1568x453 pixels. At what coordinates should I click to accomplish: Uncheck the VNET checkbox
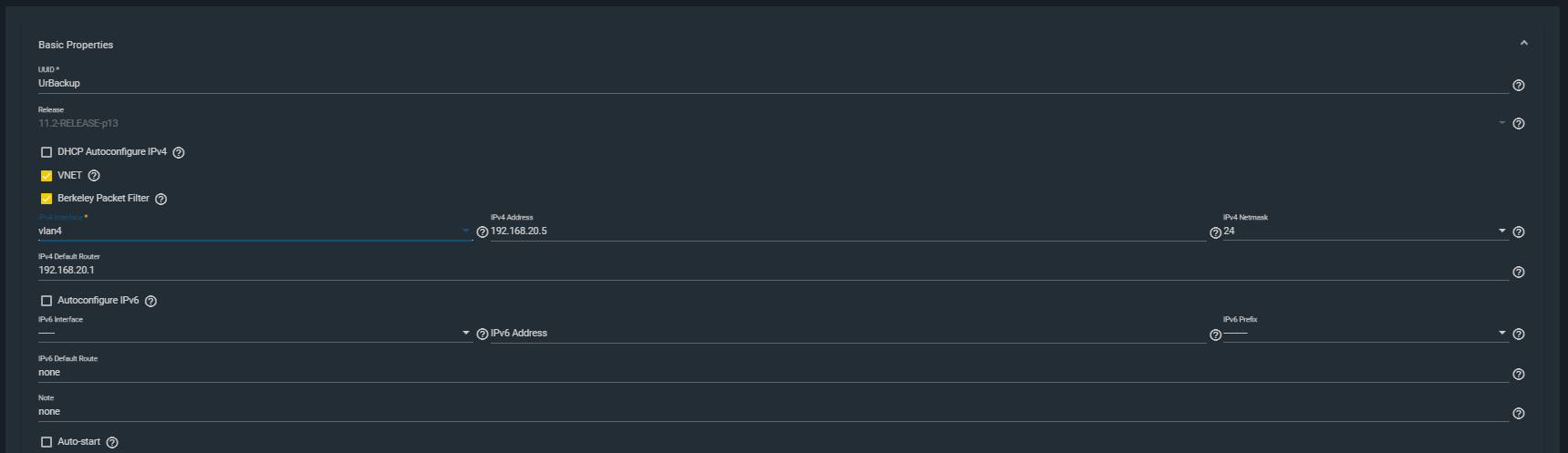(47, 176)
